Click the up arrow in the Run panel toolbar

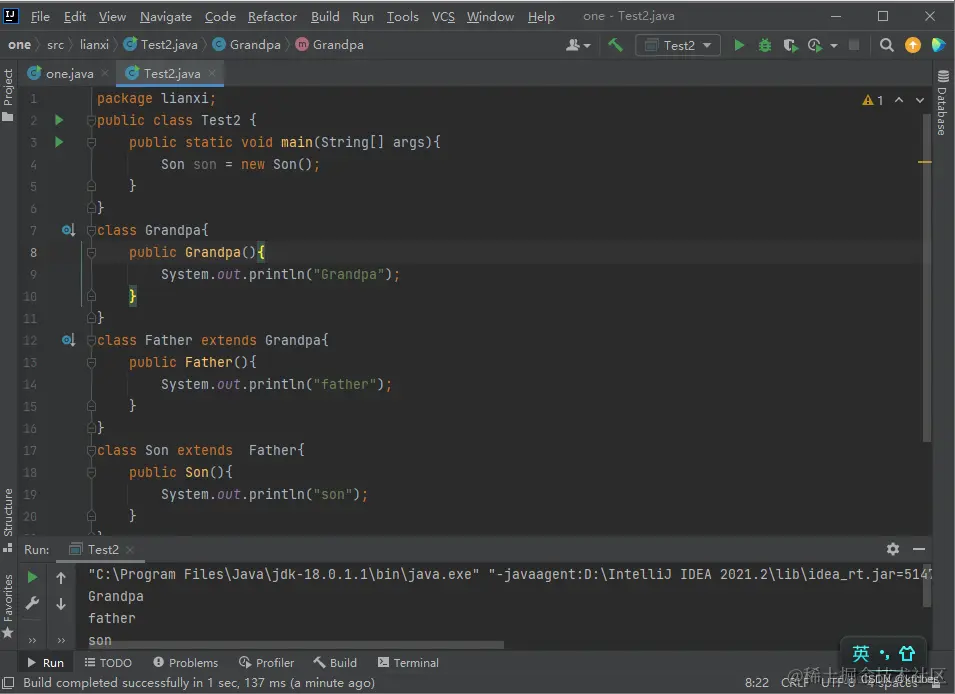61,578
